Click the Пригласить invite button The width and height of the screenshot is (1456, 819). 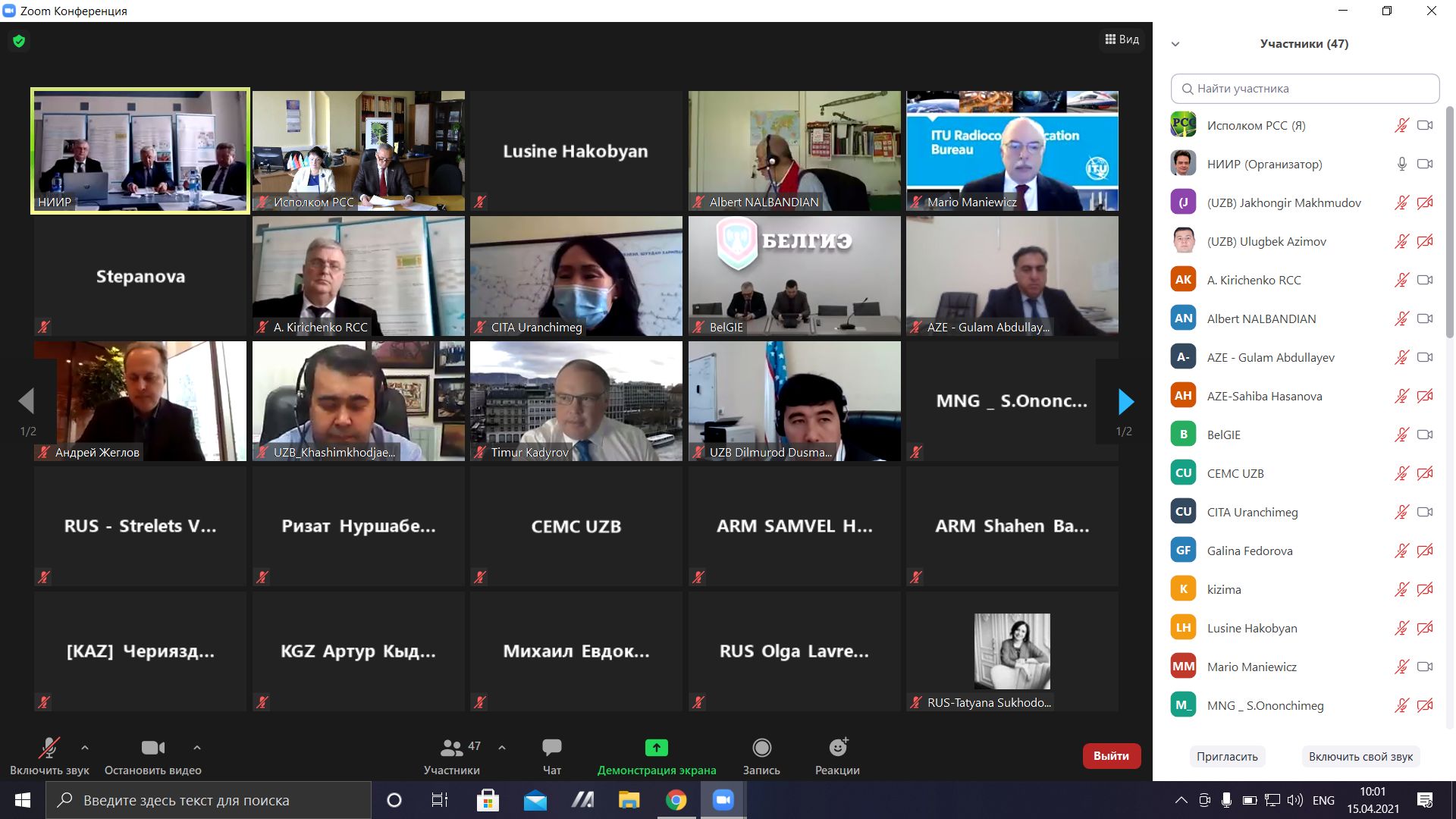tap(1227, 756)
